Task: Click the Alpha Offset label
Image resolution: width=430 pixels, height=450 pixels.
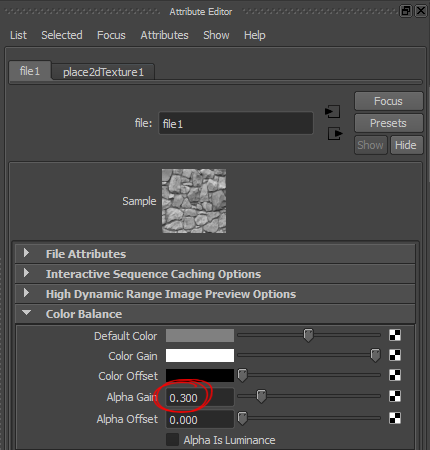Action: [127, 419]
